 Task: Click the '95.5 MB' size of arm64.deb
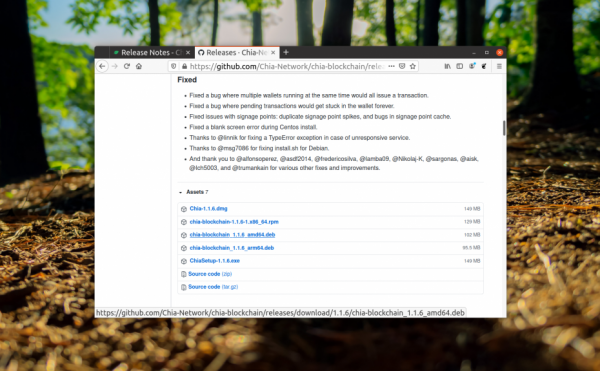(x=471, y=248)
